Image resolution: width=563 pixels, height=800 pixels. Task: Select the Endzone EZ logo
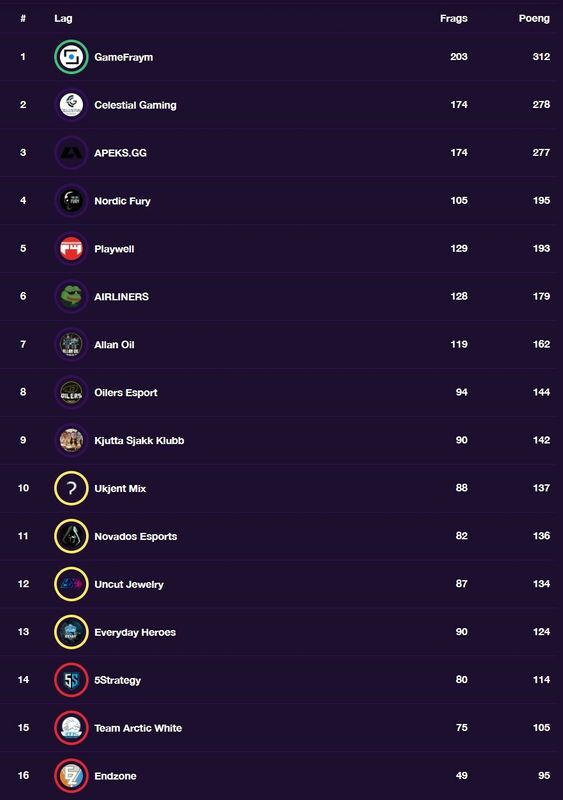(x=71, y=776)
